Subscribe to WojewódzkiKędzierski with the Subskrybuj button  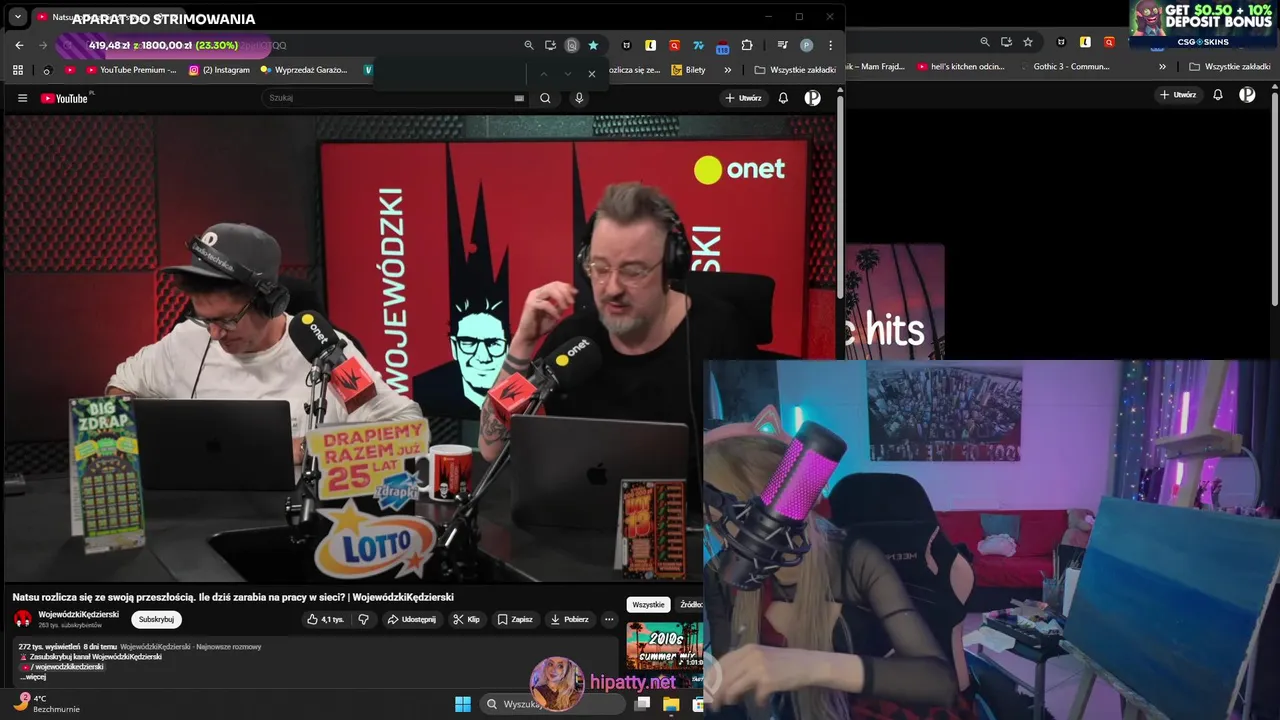click(156, 619)
